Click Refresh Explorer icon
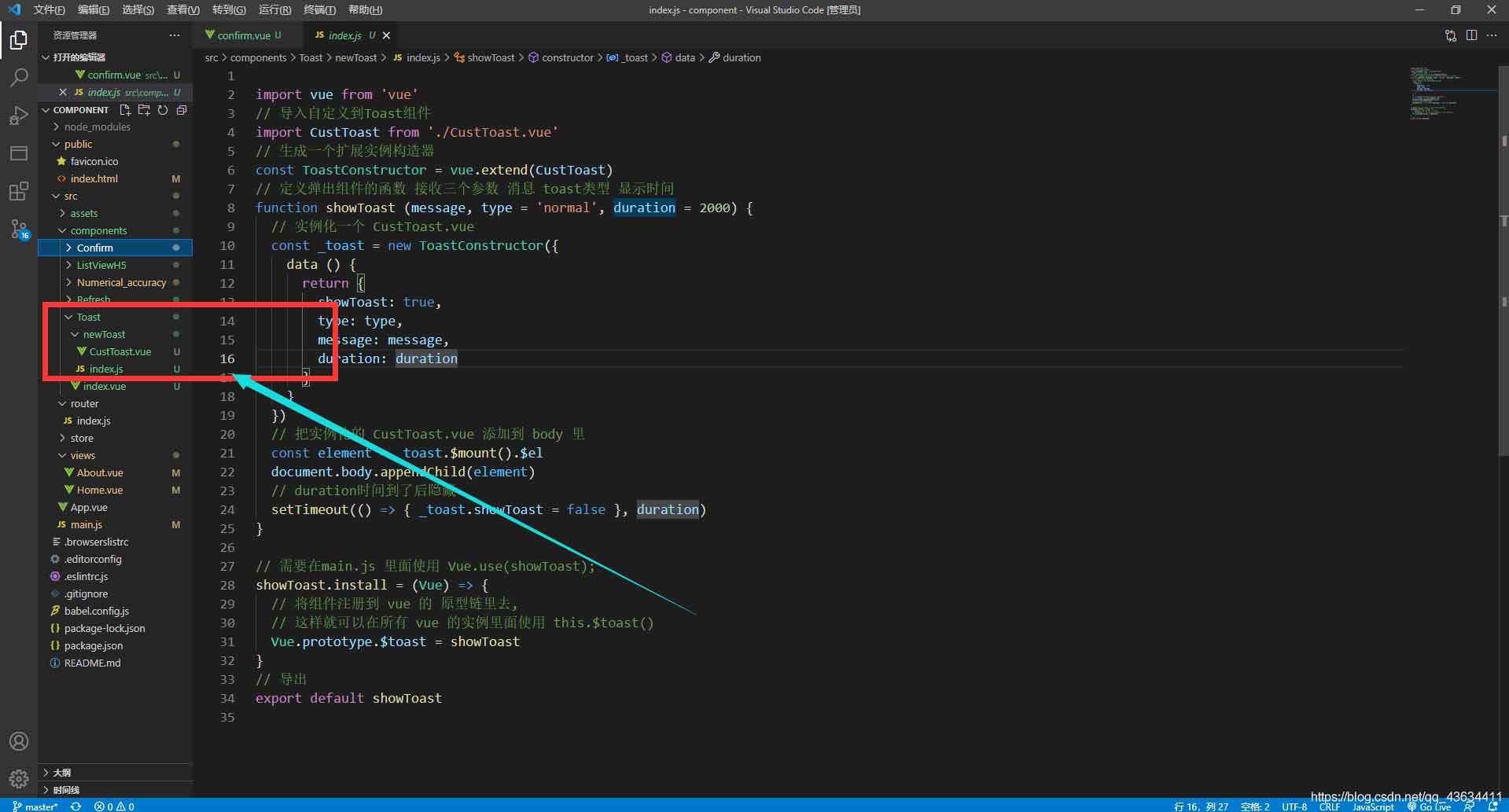The height and width of the screenshot is (812, 1509). coord(163,110)
